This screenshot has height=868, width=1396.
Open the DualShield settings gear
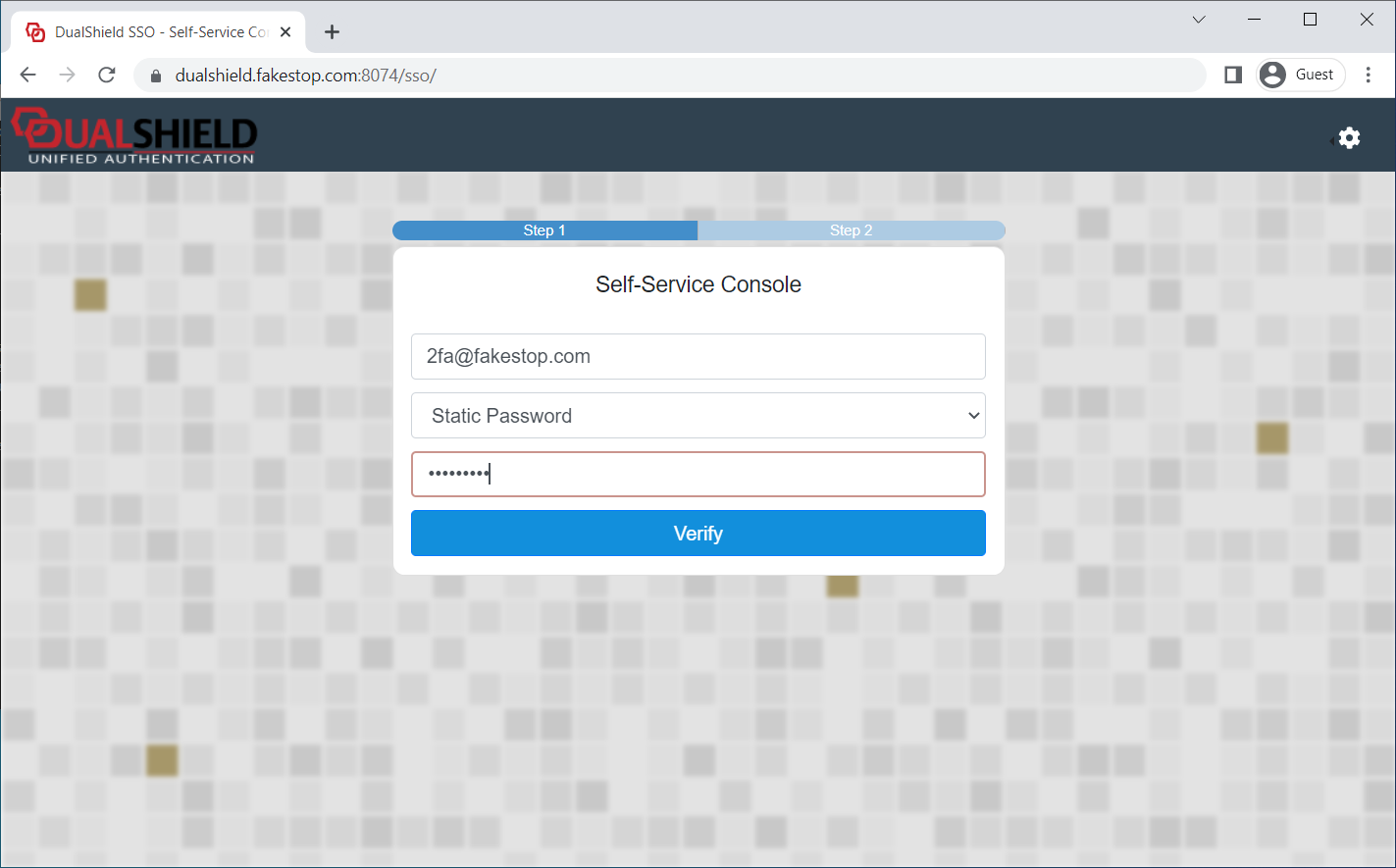[x=1349, y=138]
